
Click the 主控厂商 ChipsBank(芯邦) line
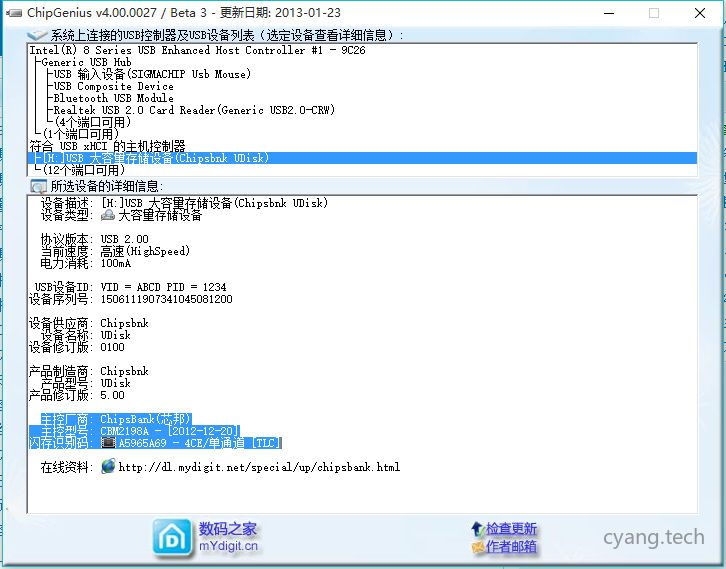coord(116,419)
